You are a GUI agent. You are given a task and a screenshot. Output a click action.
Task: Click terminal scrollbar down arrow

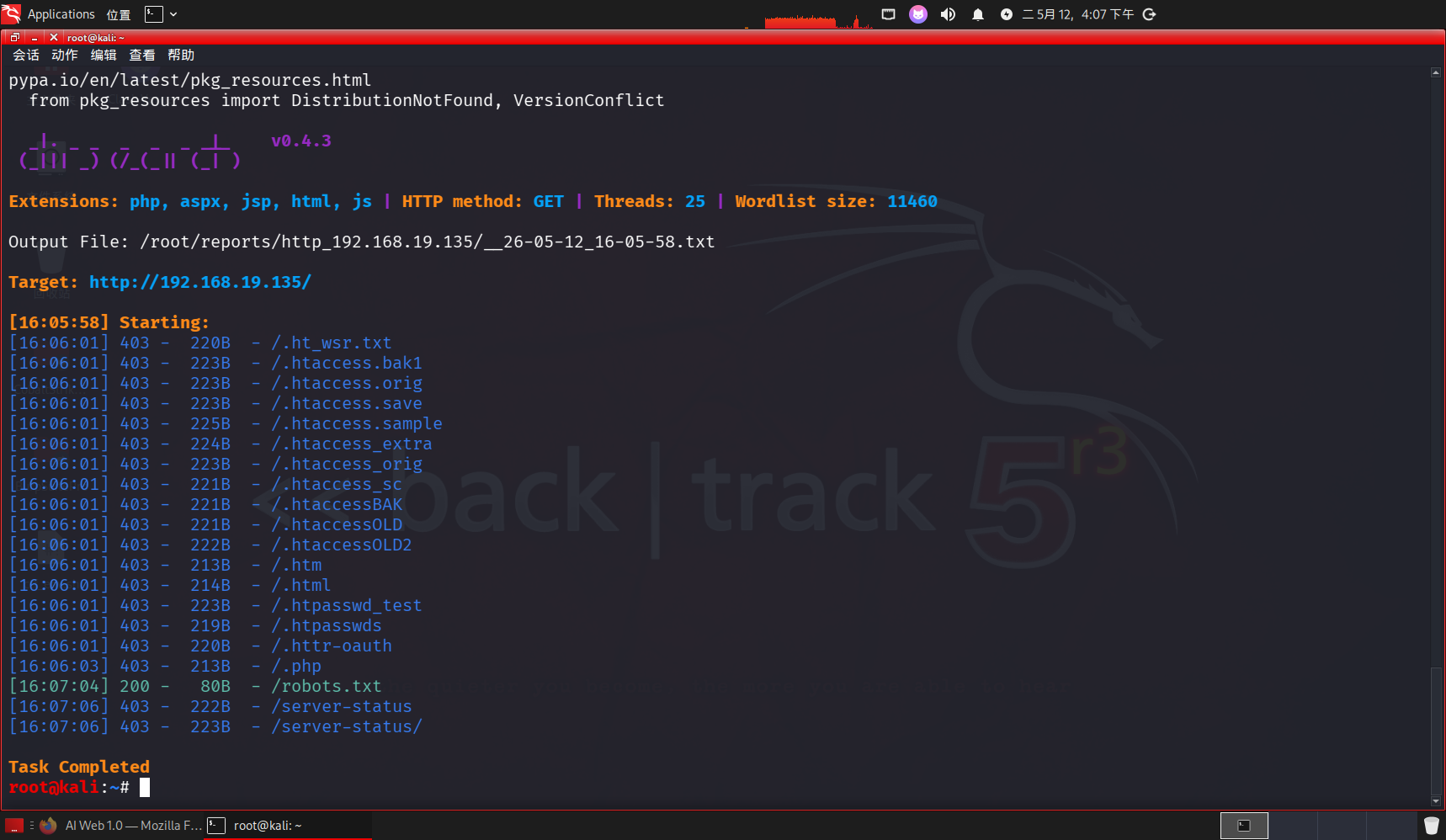pyautogui.click(x=1436, y=801)
